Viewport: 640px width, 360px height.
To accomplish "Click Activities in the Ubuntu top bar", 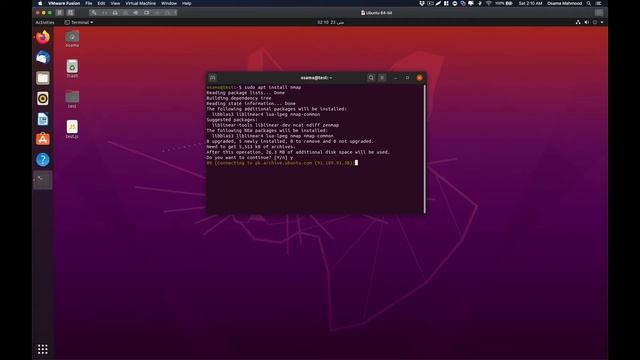I will [x=45, y=22].
